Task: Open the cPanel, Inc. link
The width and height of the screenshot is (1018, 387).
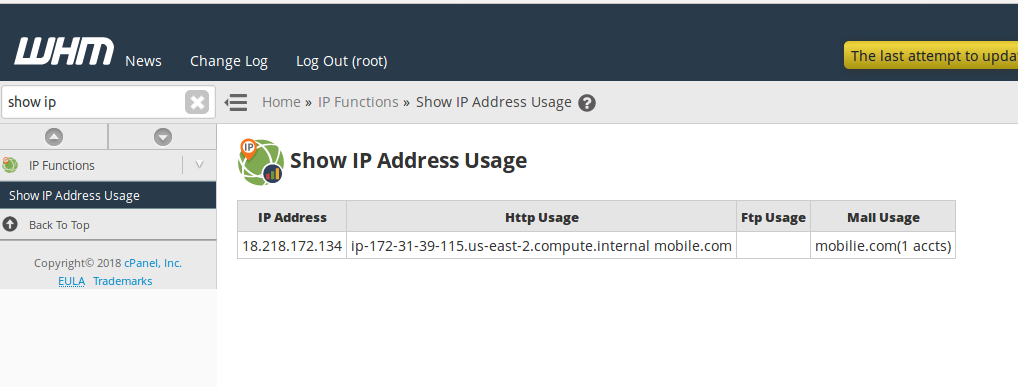Action: (x=153, y=263)
